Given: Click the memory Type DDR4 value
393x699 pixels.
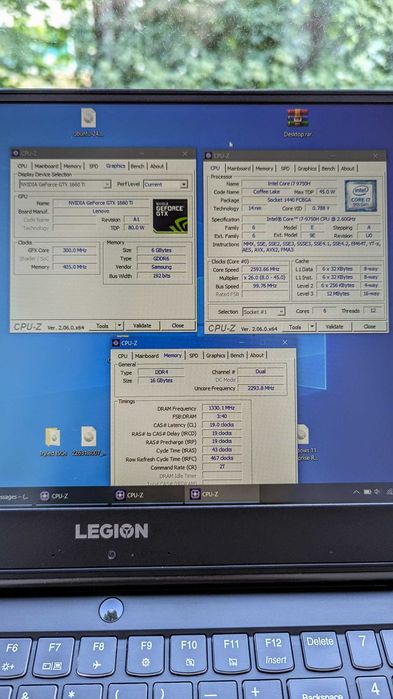Looking at the screenshot, I should 161,373.
